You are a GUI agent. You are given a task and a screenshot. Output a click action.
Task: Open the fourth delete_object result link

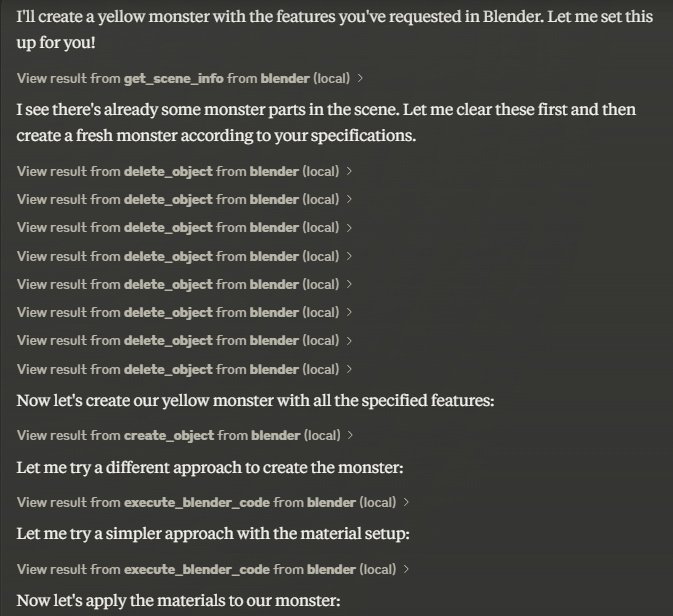[178, 256]
